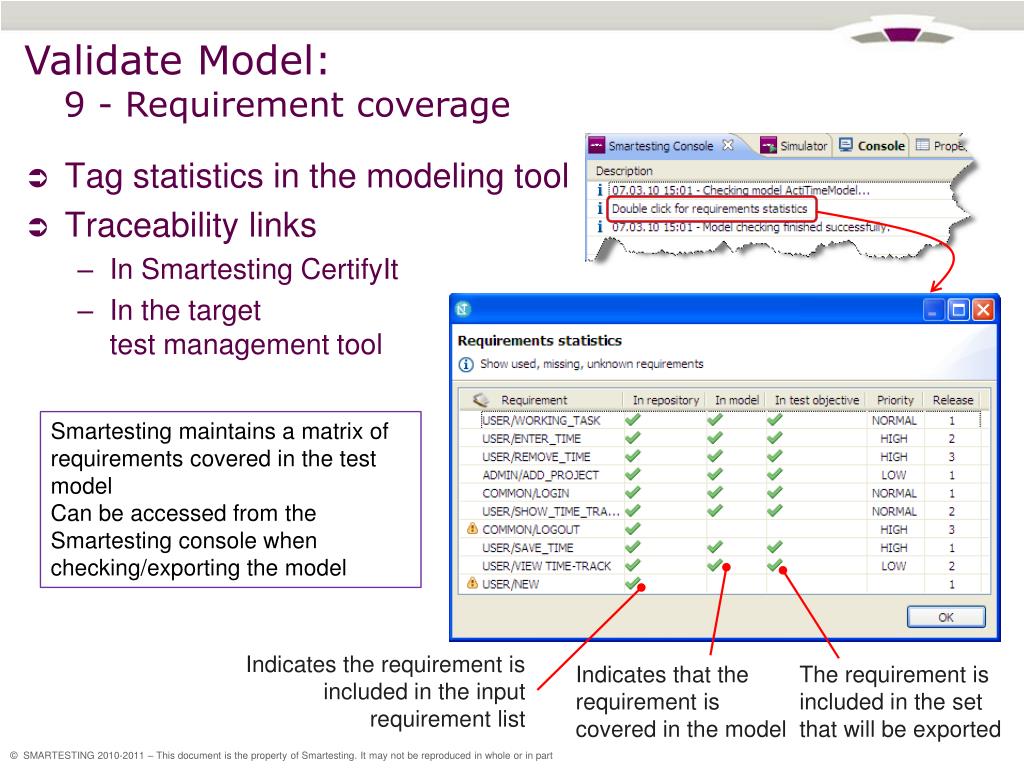The width and height of the screenshot is (1024, 768).
Task: Select the Console tab
Action: tap(872, 146)
